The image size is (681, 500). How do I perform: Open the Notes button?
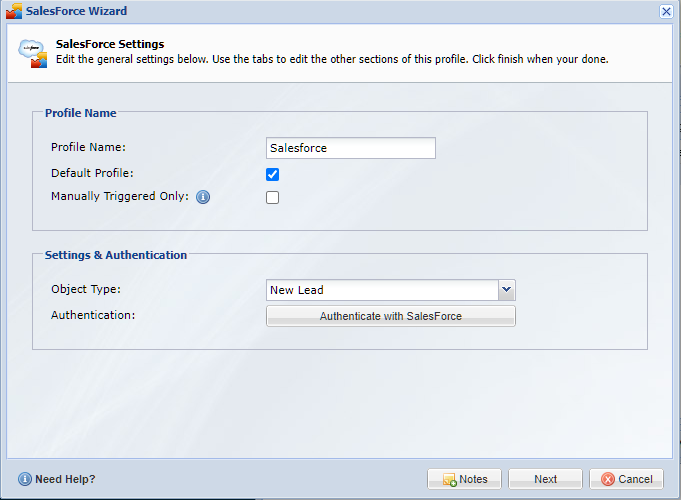464,479
